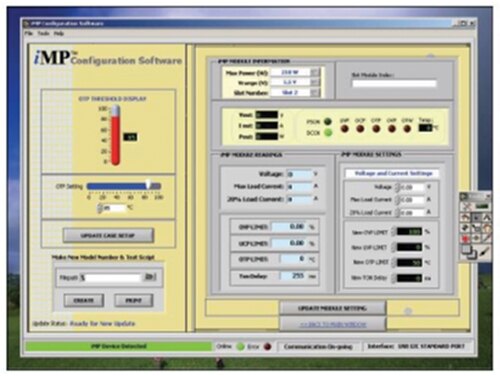Click the Set Module Index input field
500x376 pixels.
tap(394, 84)
